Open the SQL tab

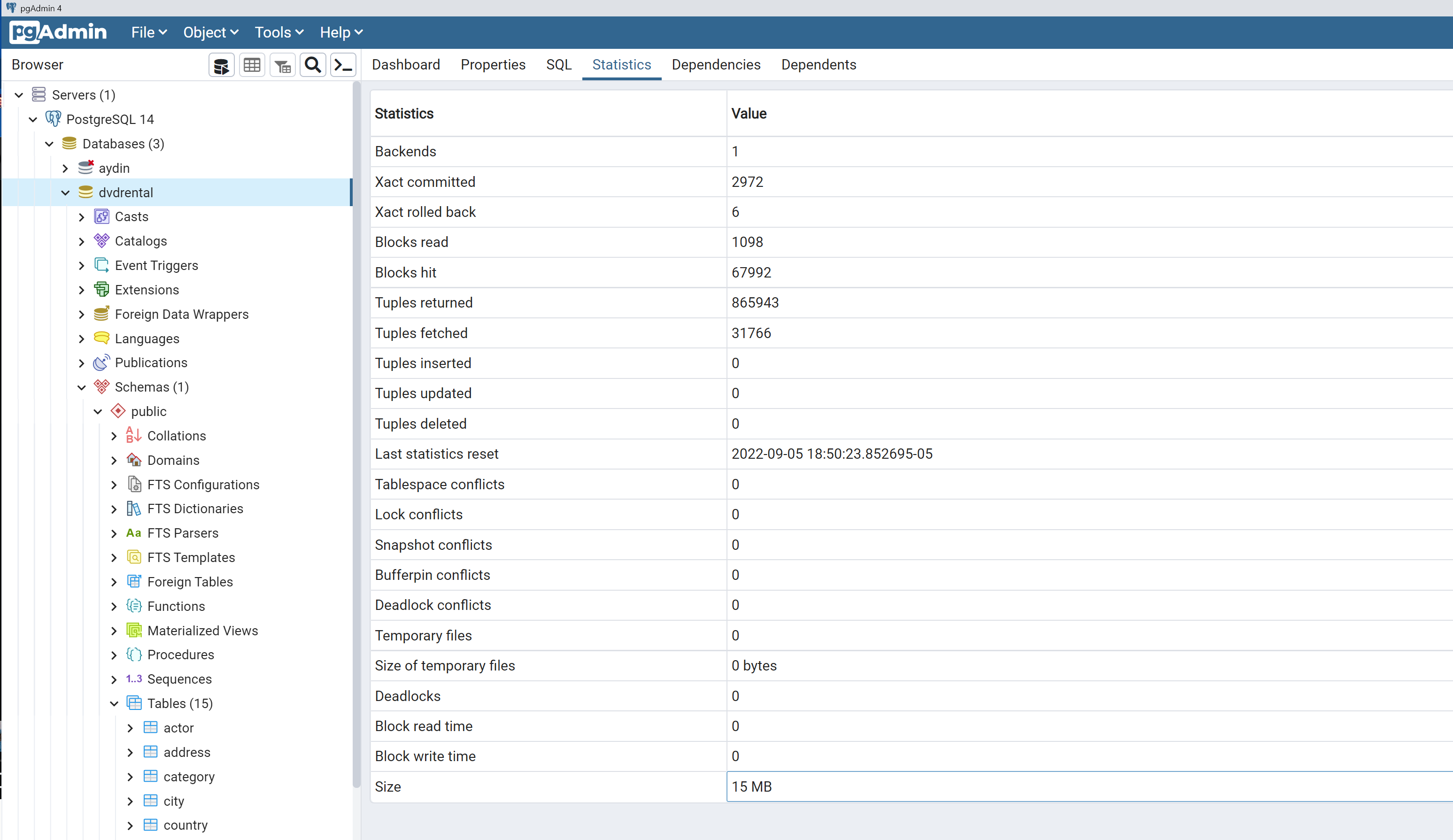[x=558, y=65]
